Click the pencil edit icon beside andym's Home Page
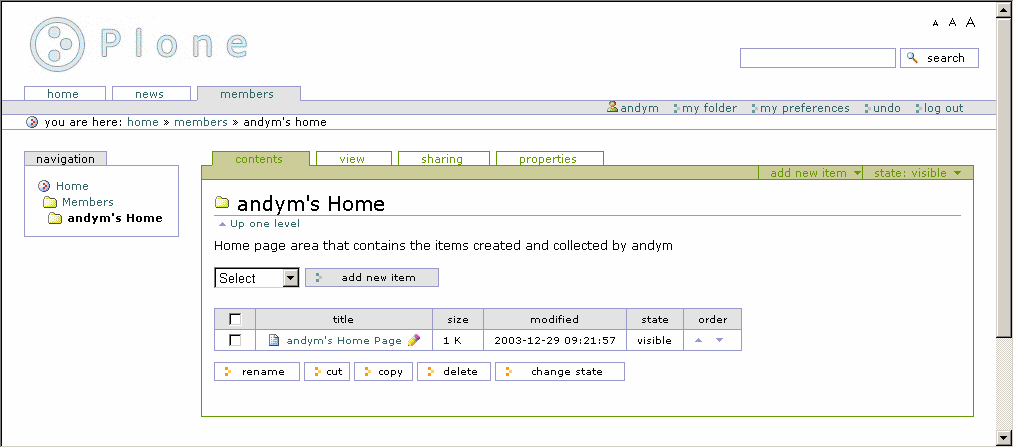Image resolution: width=1014 pixels, height=448 pixels. coord(413,340)
